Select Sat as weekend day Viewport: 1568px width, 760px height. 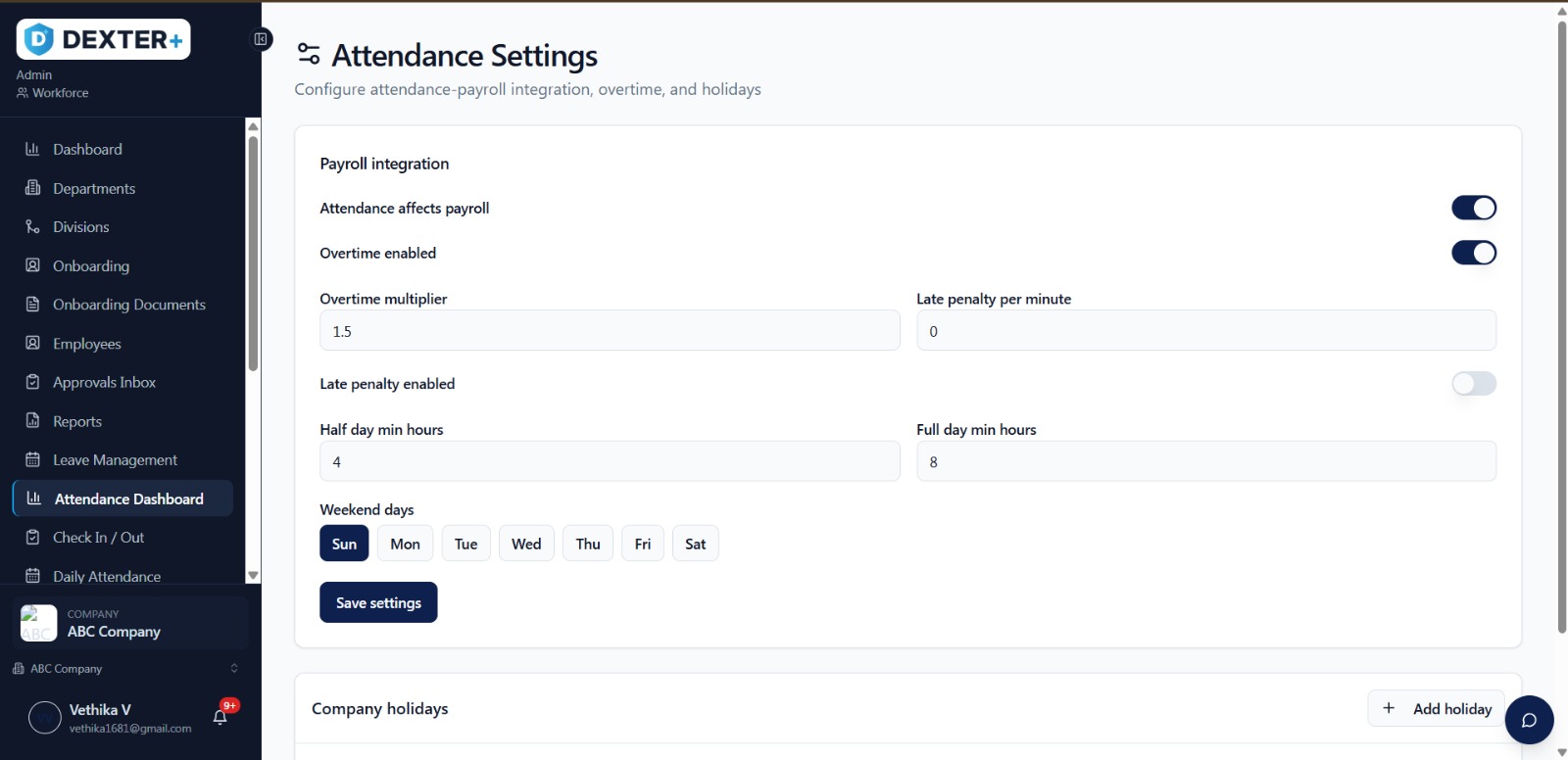coord(695,544)
